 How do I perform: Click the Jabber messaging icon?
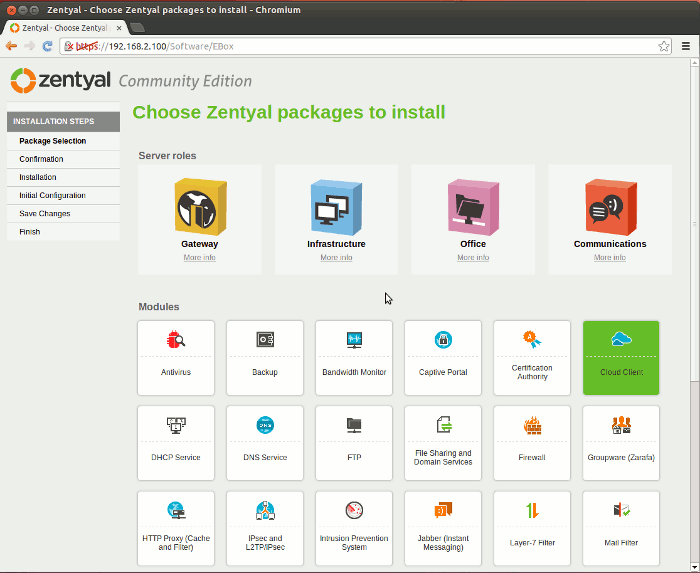(443, 509)
